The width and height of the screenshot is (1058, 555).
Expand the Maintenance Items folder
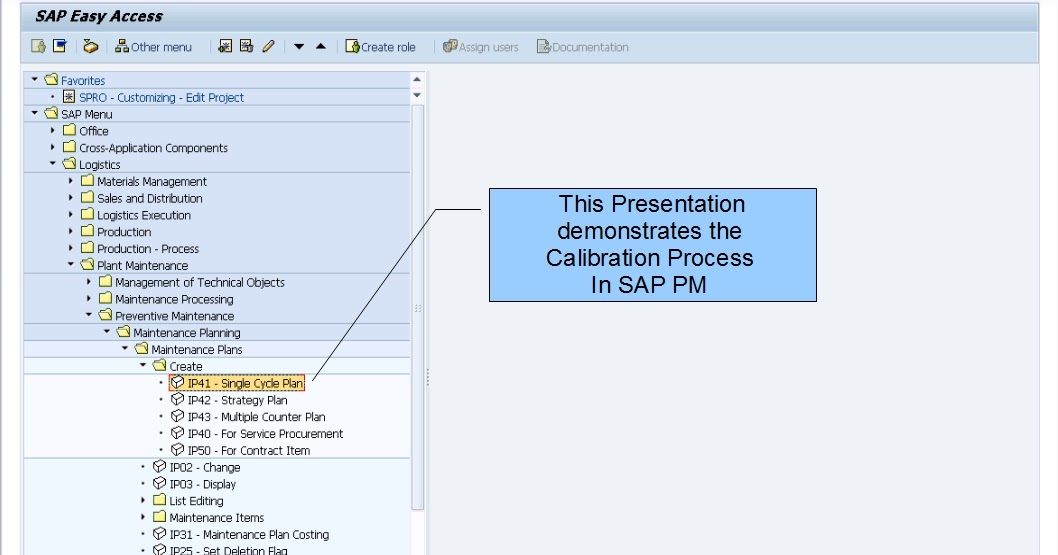[142, 517]
